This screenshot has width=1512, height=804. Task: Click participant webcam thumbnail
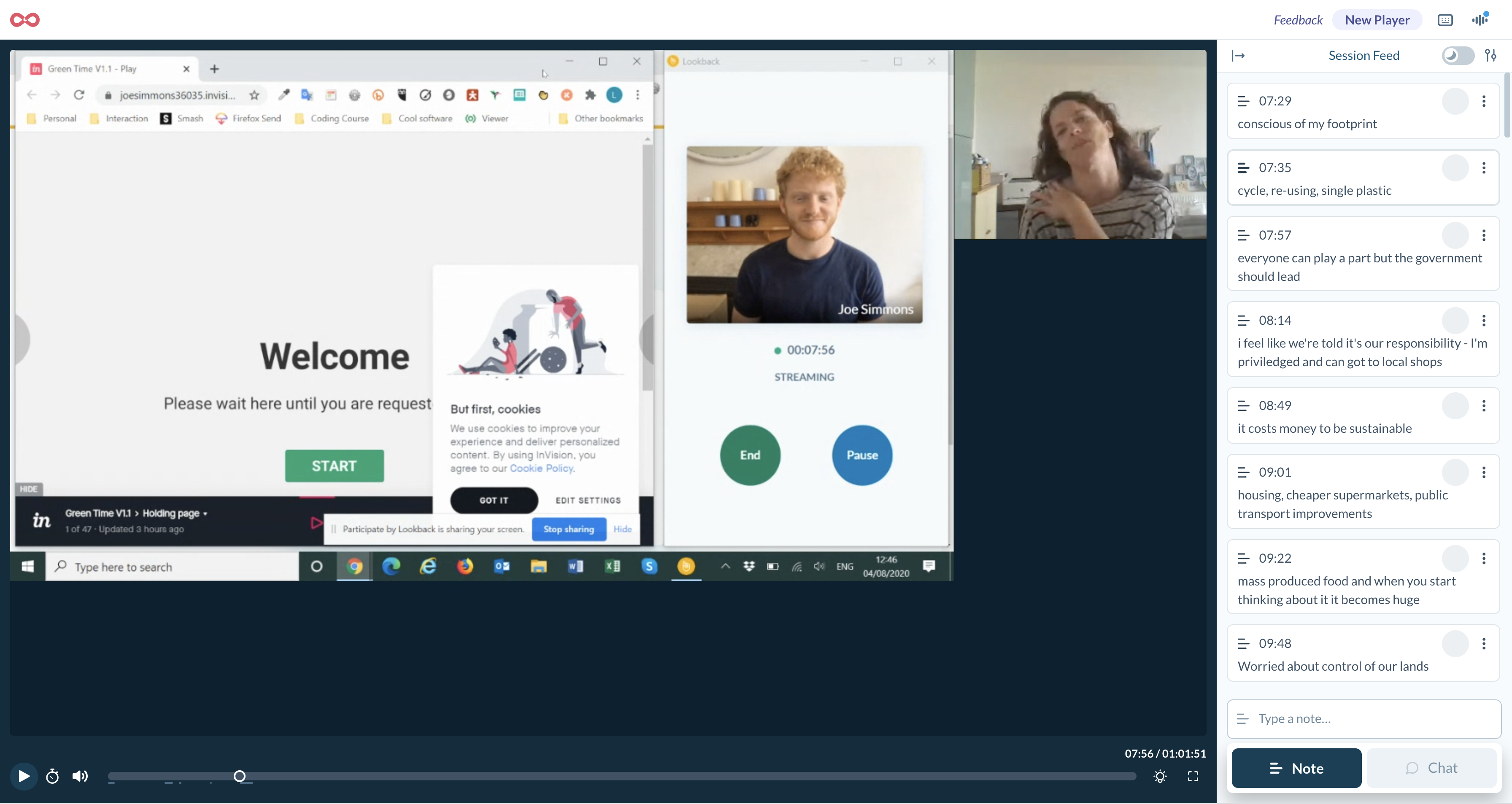1080,144
